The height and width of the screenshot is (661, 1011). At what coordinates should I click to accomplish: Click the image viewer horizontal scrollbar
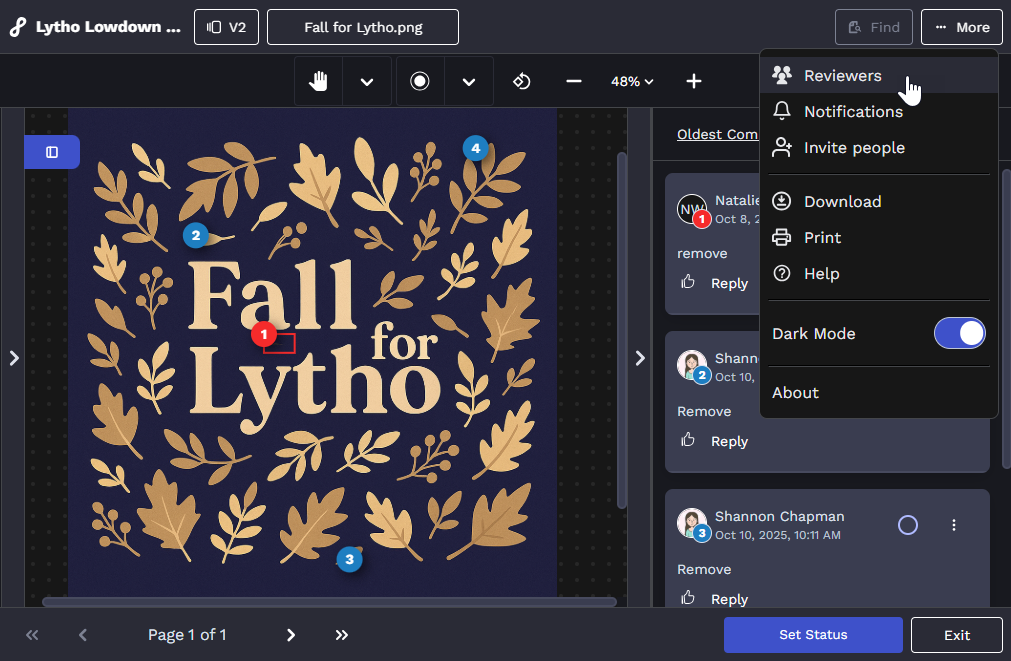329,602
